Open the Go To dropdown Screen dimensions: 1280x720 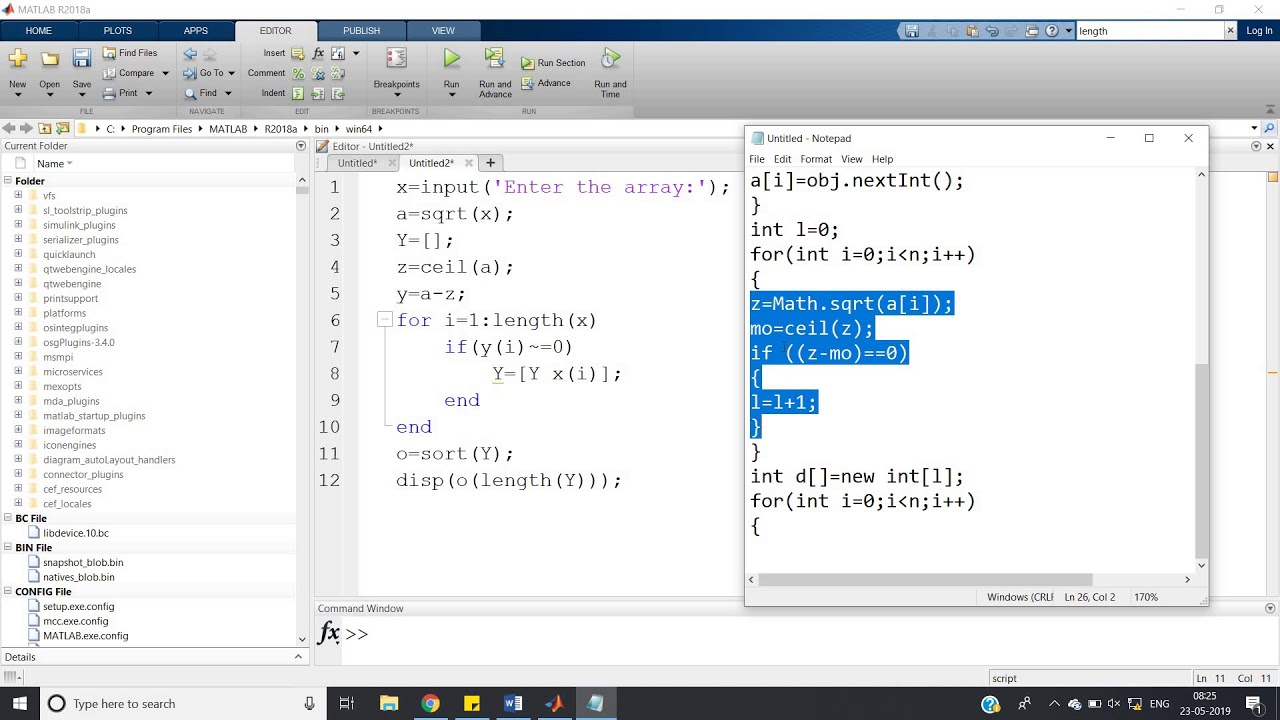click(x=231, y=73)
